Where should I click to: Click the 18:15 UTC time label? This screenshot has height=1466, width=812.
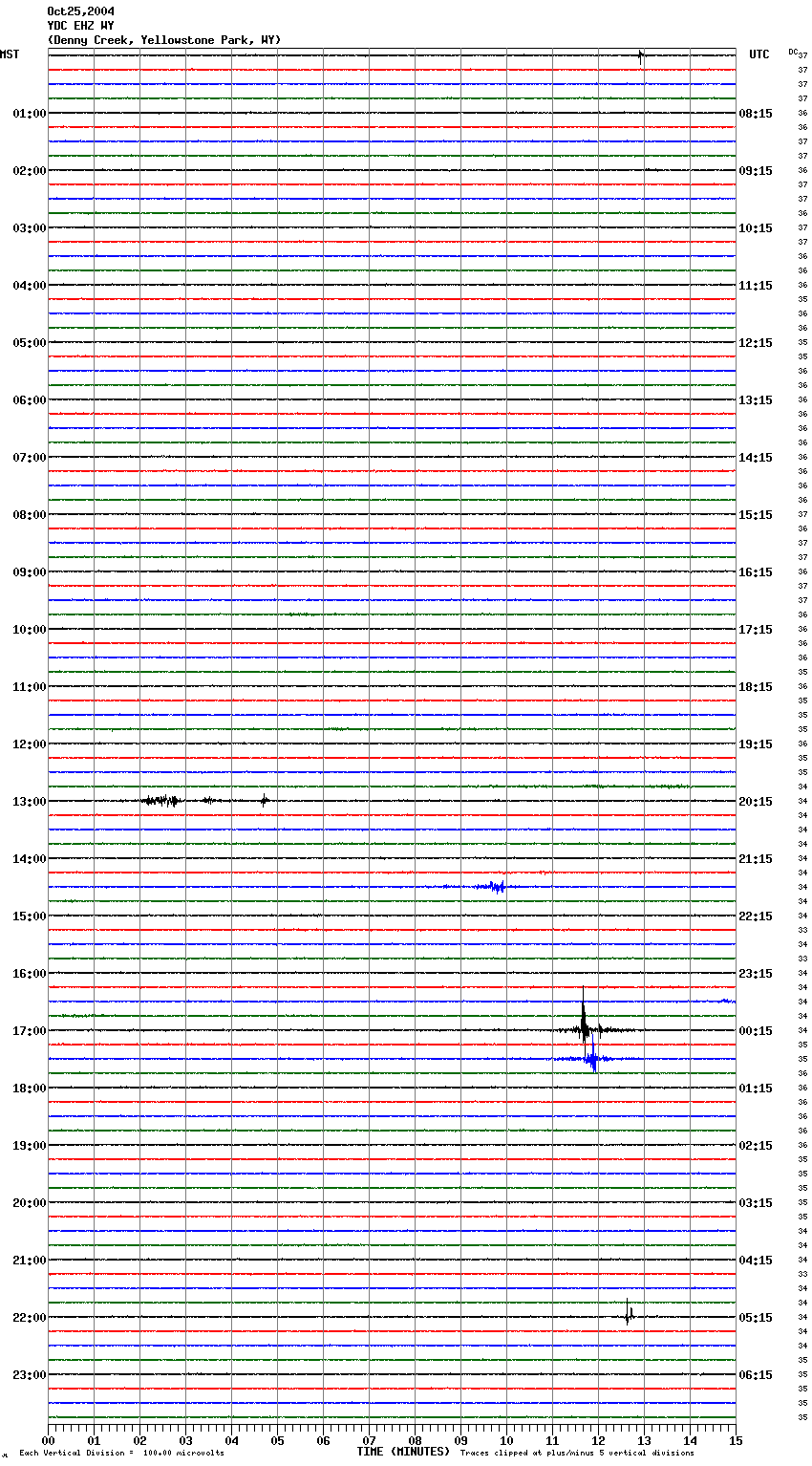tap(756, 687)
